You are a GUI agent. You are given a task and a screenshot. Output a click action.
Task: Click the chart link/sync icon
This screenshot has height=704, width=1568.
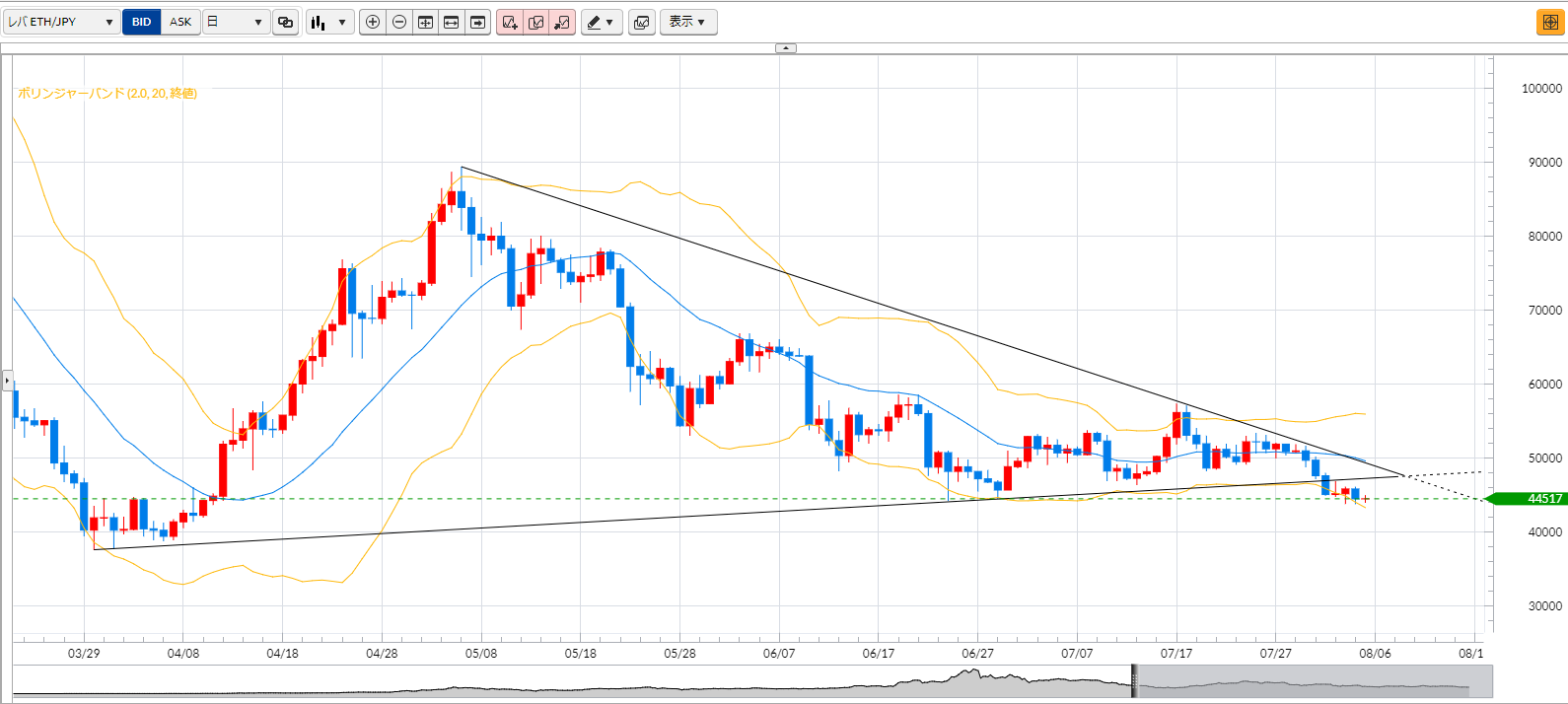[286, 22]
